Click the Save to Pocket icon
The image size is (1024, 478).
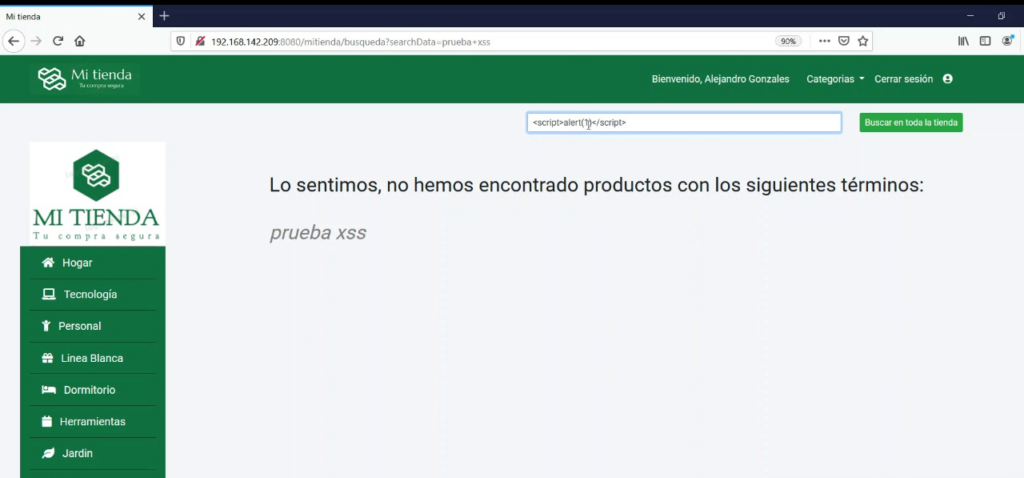click(x=844, y=41)
